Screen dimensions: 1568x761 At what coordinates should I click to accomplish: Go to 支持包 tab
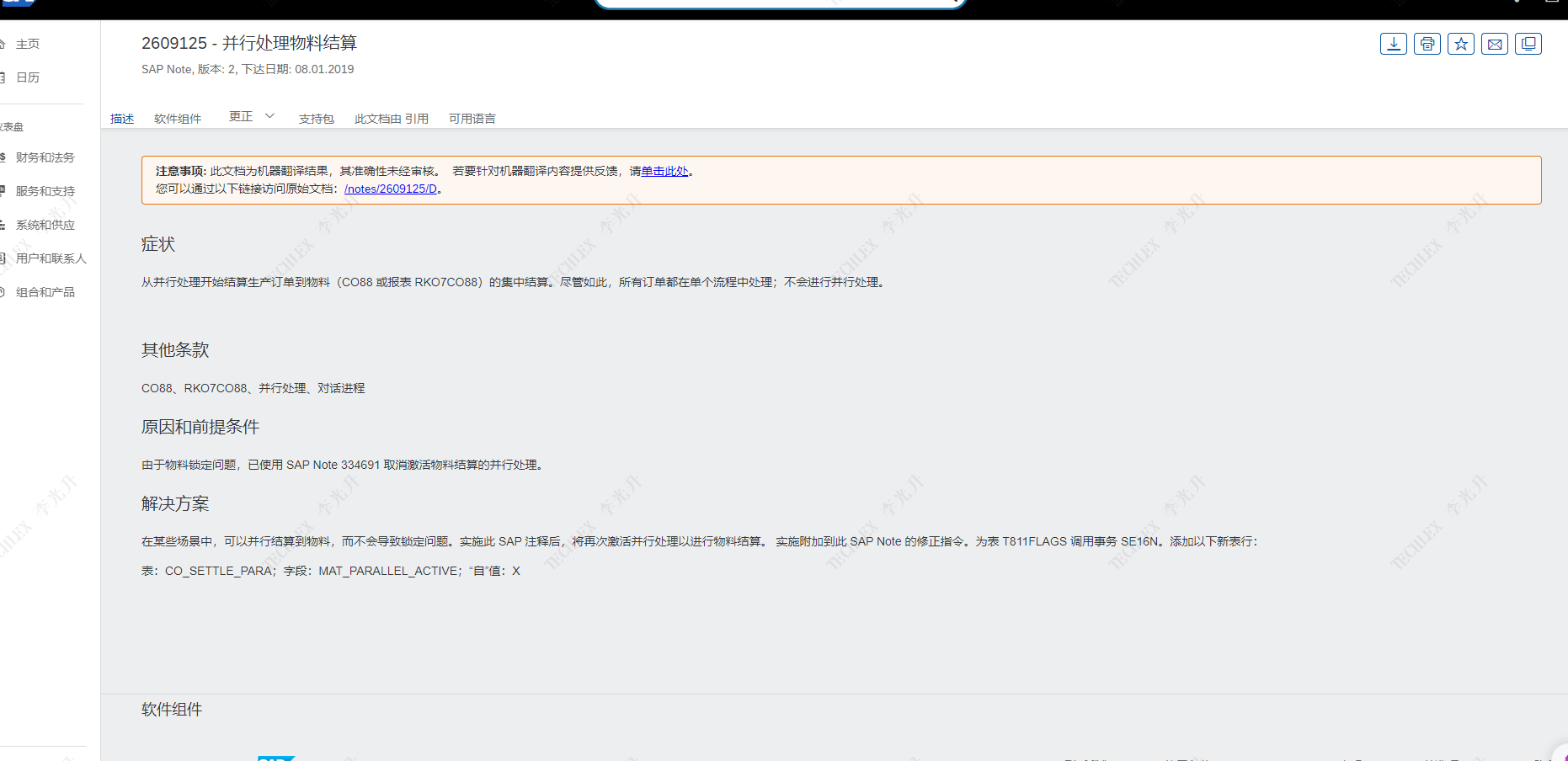(x=317, y=119)
